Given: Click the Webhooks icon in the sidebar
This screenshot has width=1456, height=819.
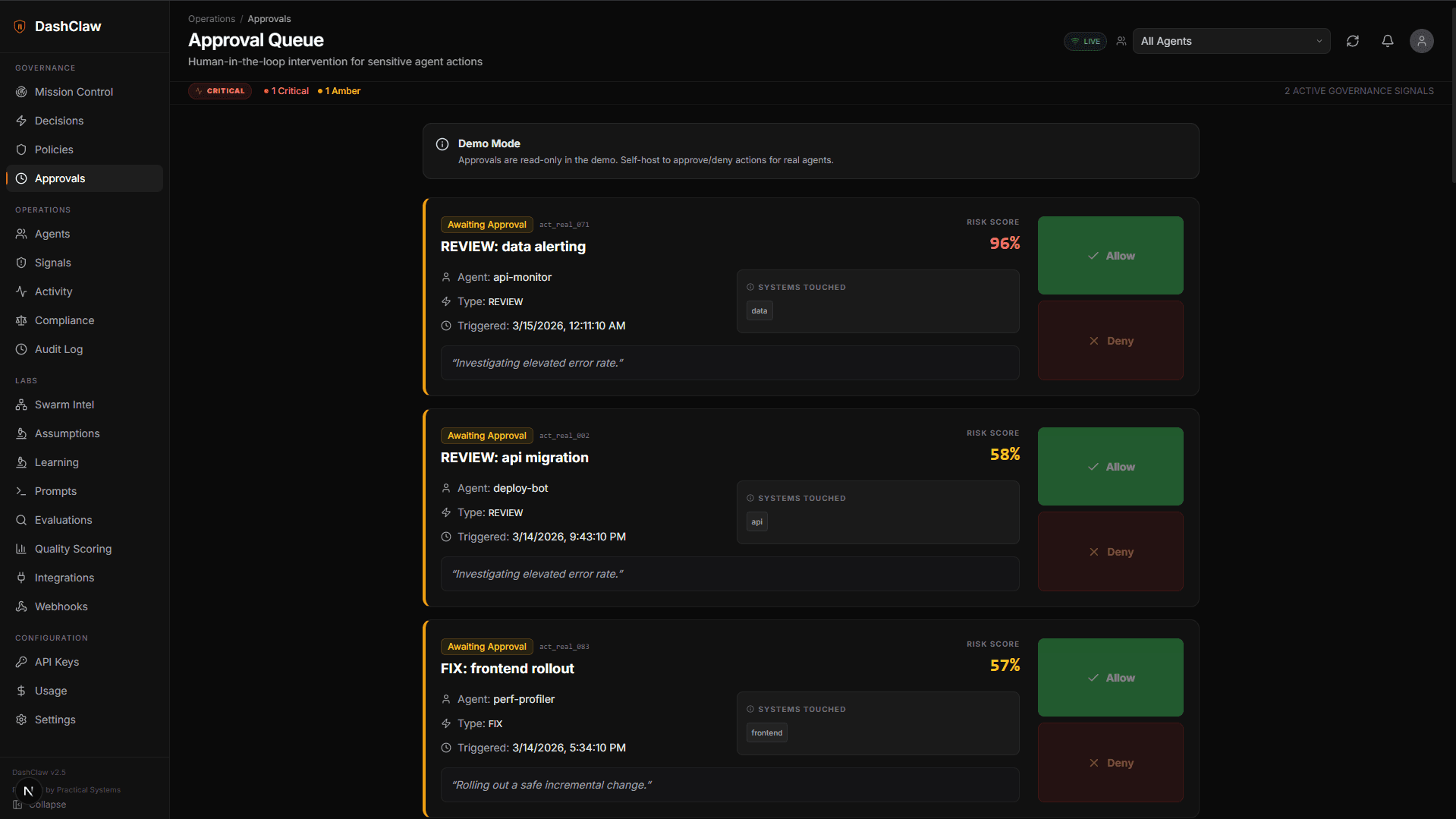Looking at the screenshot, I should [22, 606].
